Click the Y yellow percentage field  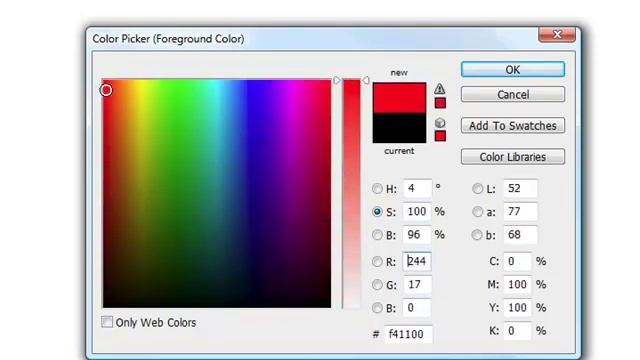coord(517,308)
